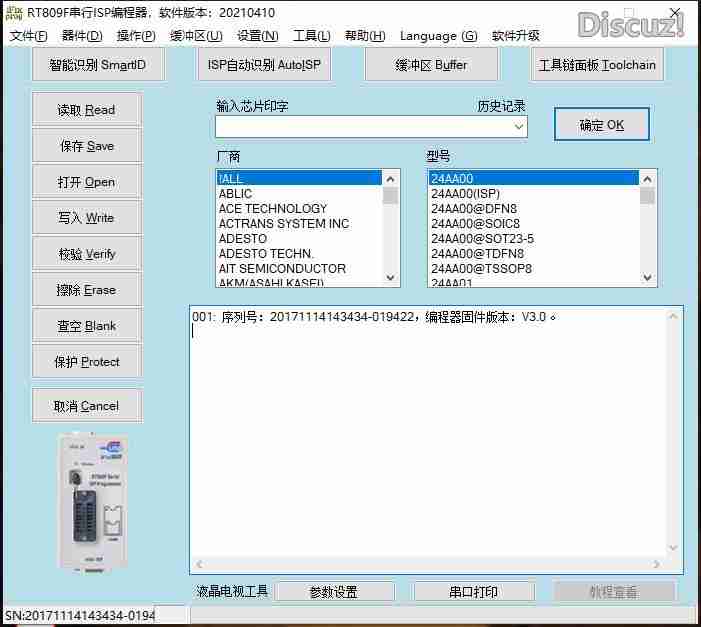Screen dimensions: 701x627
Task: Click the RT809F programmer device image
Action: (x=93, y=503)
